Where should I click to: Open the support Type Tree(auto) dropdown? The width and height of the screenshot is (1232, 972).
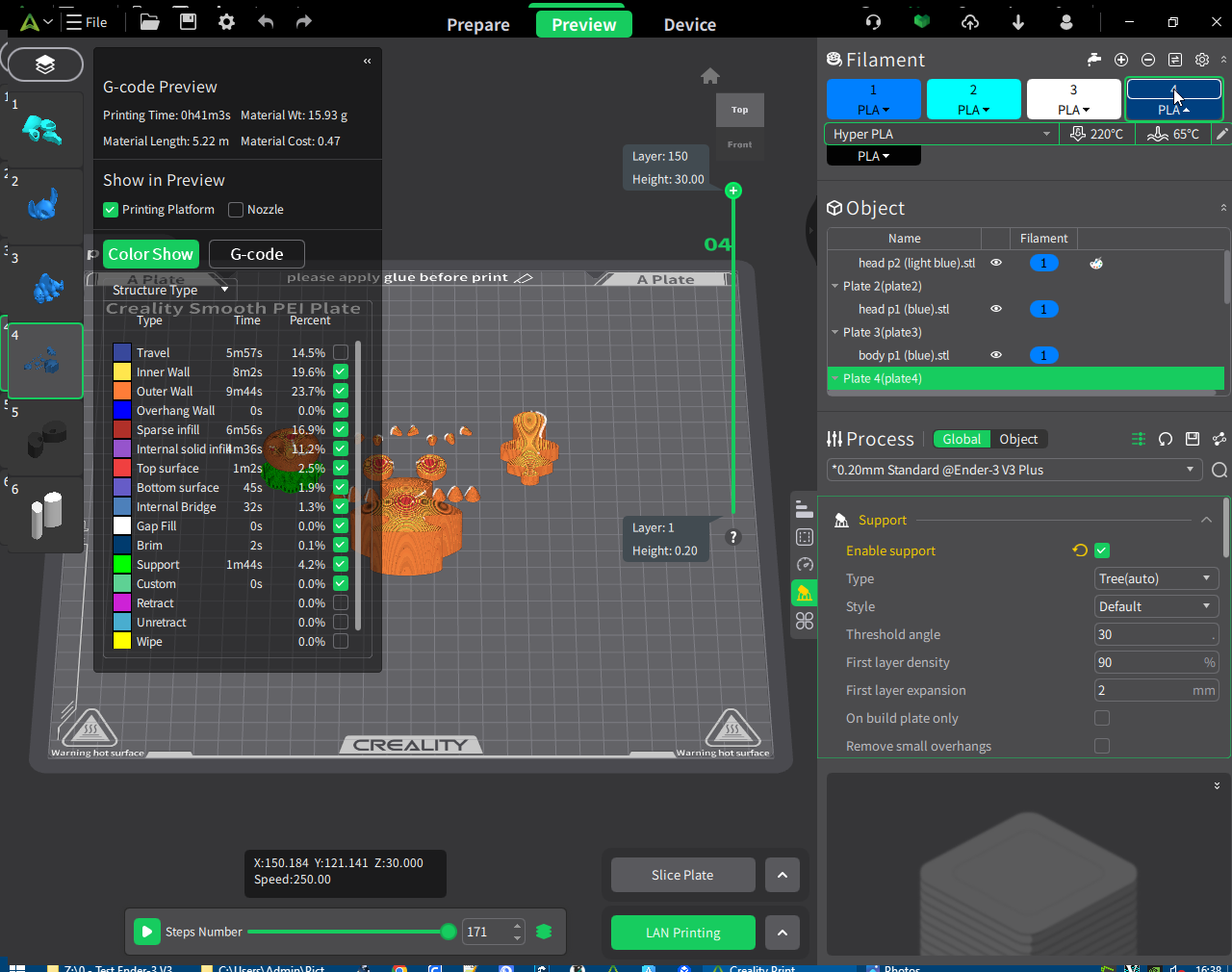click(1156, 578)
